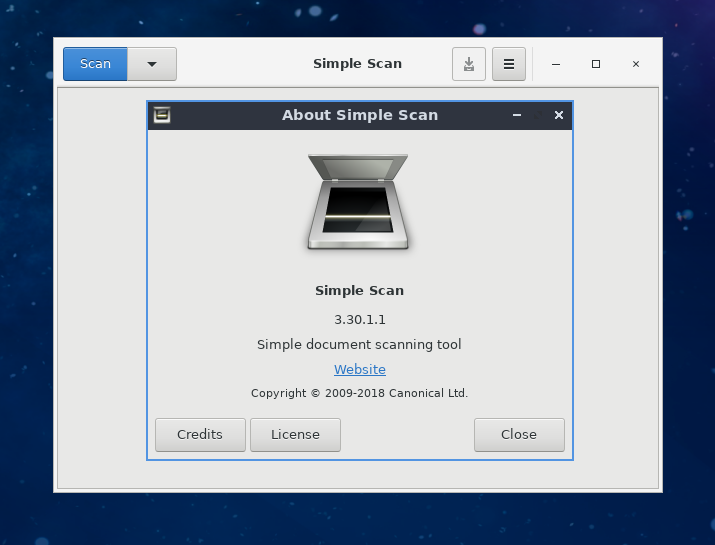Open the hamburger menu in header
This screenshot has height=545, width=715.
(509, 64)
